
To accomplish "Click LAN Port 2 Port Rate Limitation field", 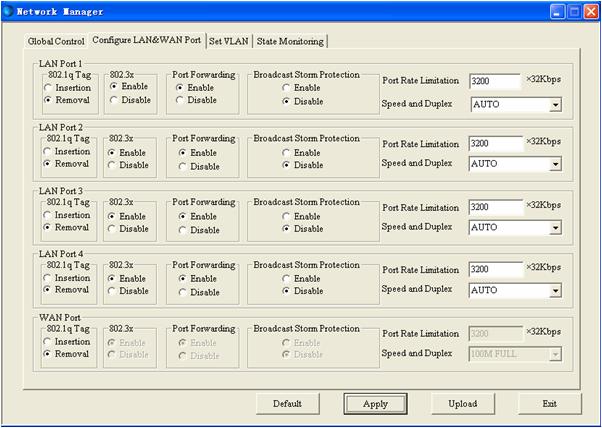I will (x=496, y=144).
